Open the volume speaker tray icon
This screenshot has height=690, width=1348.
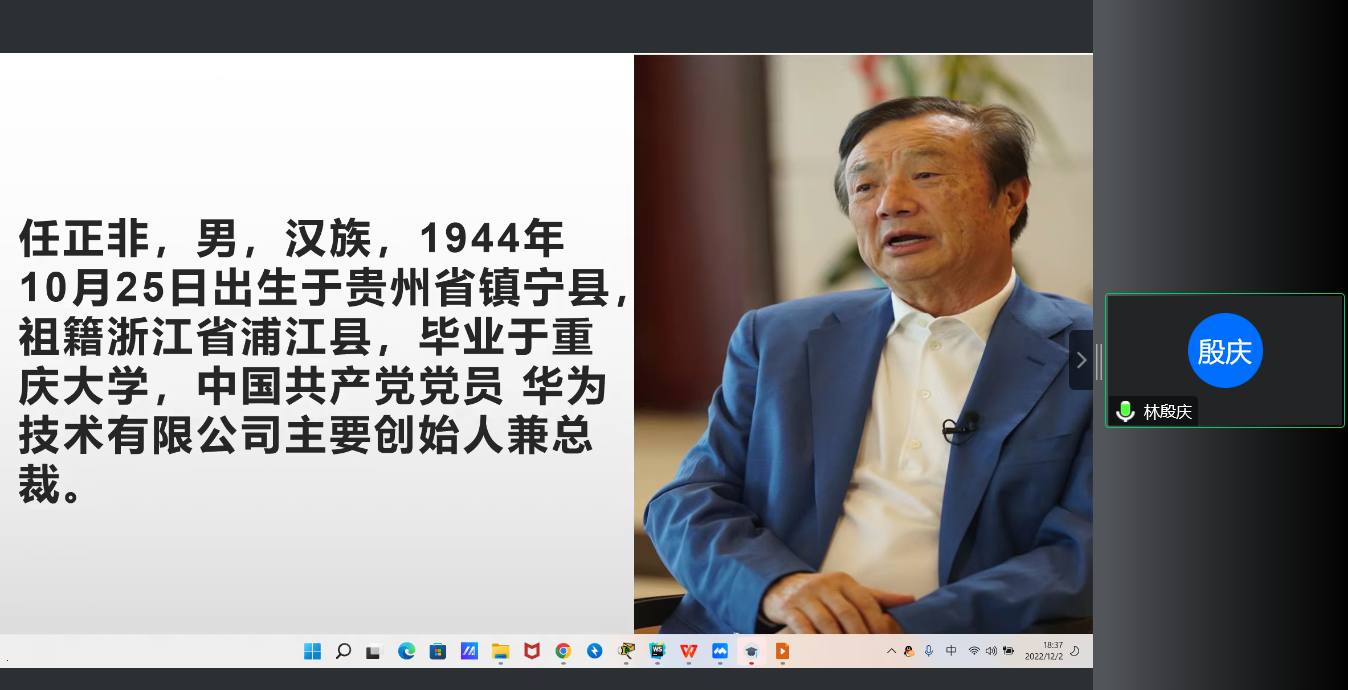click(990, 651)
